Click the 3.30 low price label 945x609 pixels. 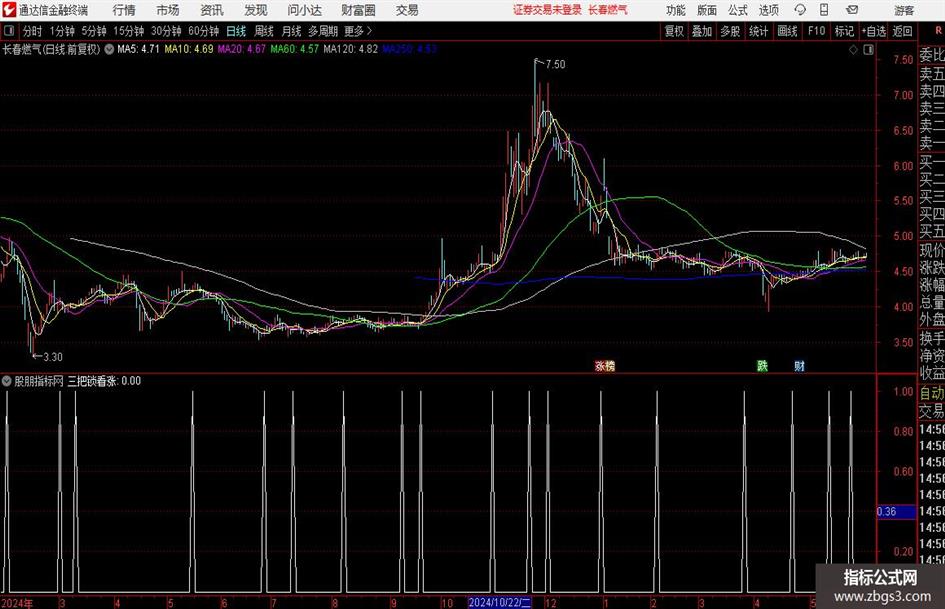click(52, 357)
